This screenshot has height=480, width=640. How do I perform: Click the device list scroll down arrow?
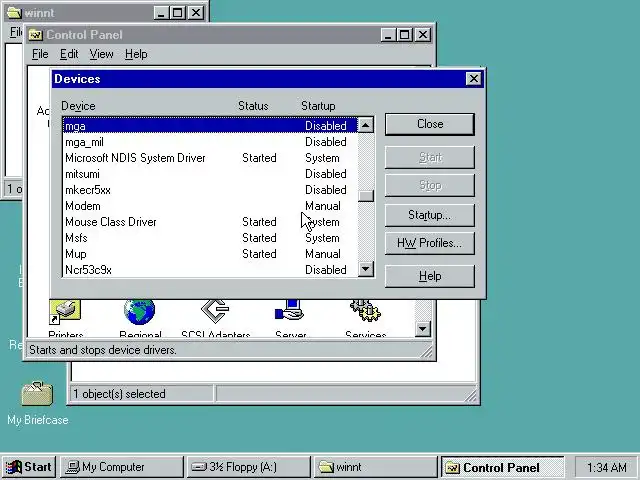click(x=366, y=269)
